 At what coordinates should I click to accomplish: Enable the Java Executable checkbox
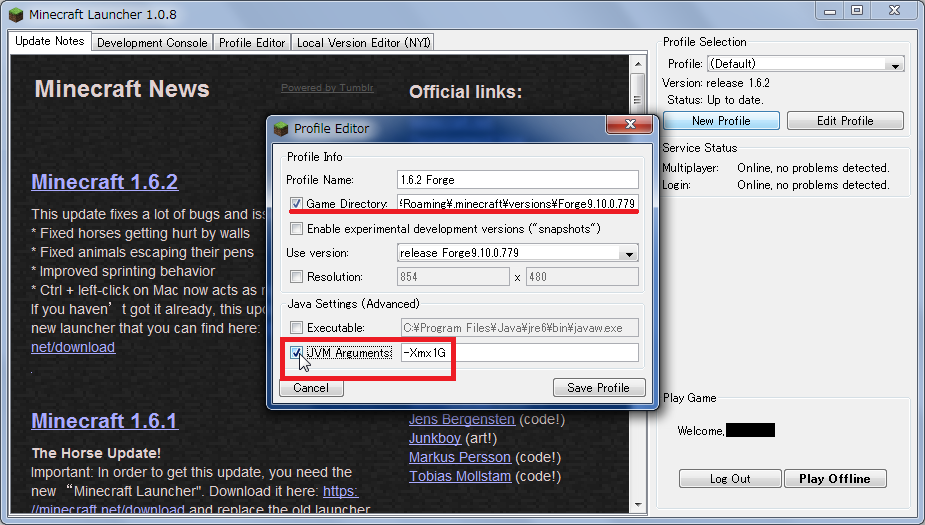296,328
